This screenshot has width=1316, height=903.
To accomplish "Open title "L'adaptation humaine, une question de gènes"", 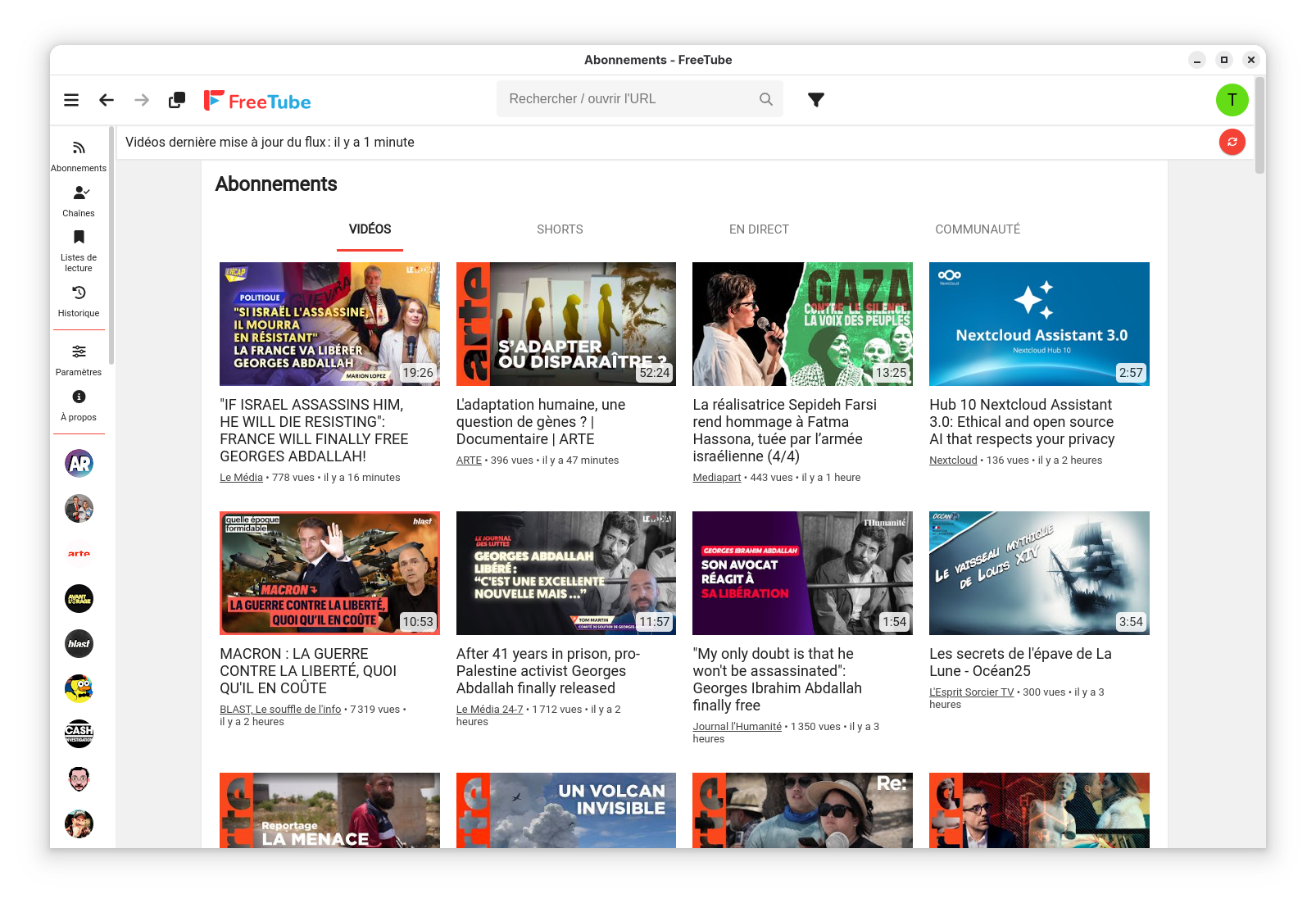I will tap(541, 422).
